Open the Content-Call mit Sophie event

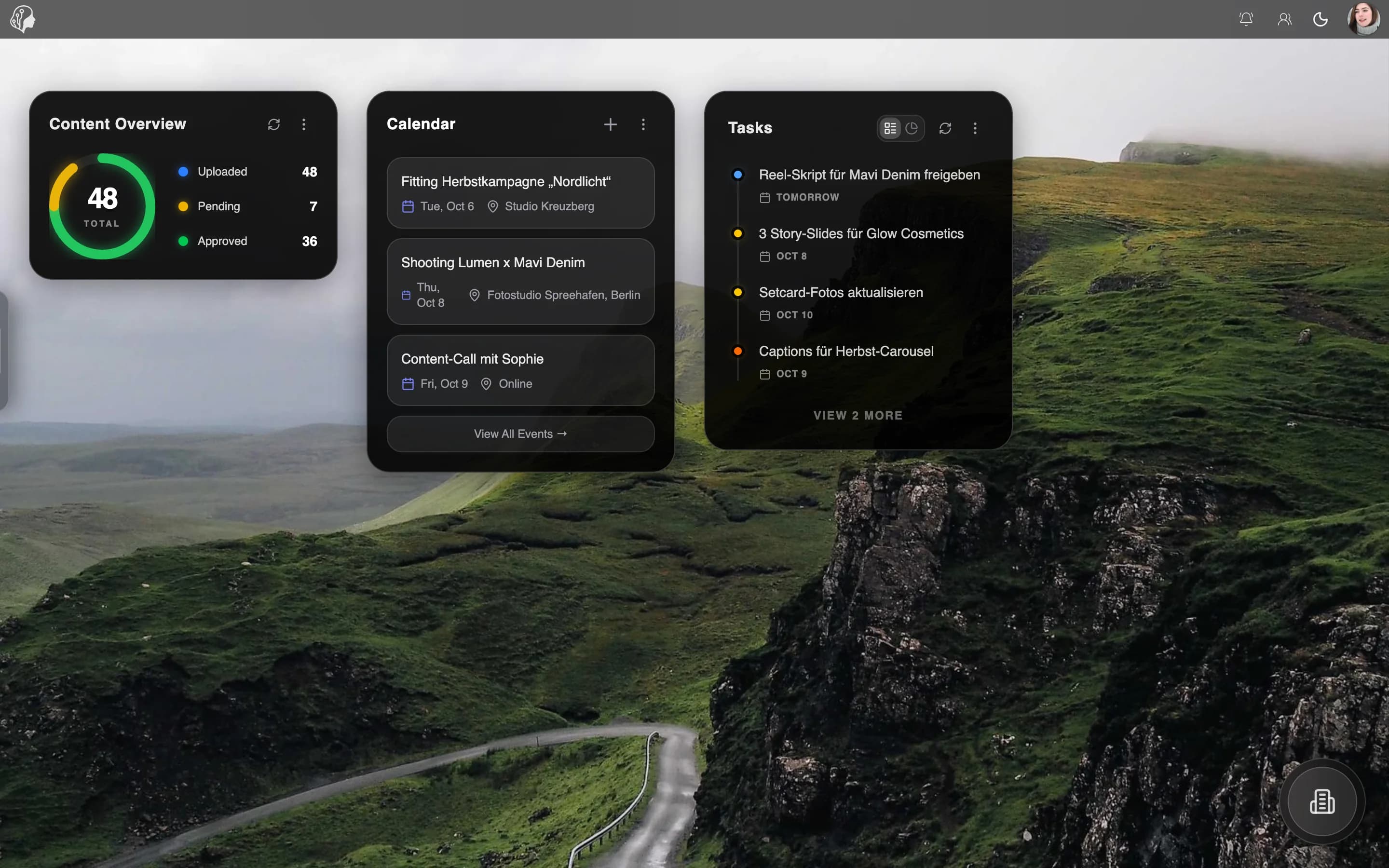[x=520, y=370]
